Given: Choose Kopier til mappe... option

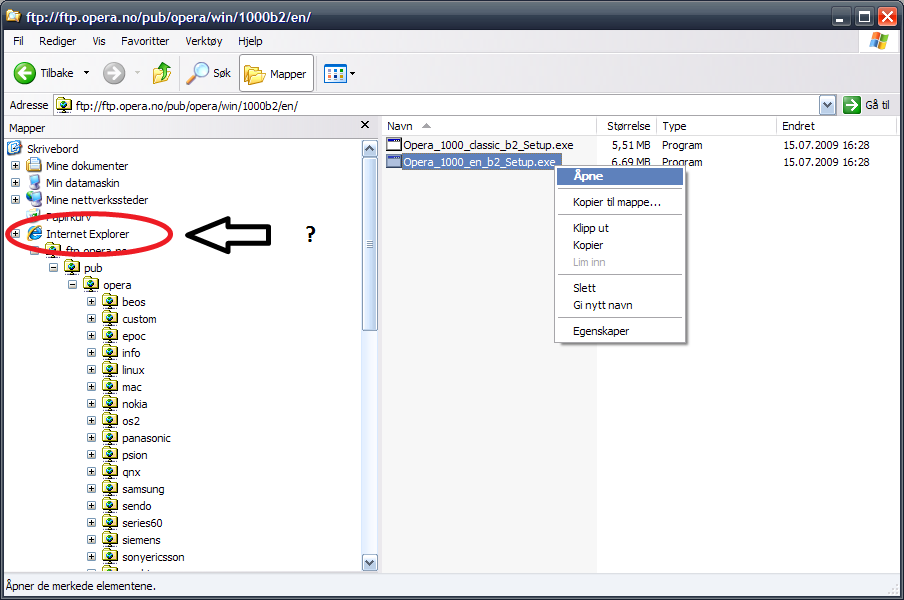Looking at the screenshot, I should click(x=620, y=202).
